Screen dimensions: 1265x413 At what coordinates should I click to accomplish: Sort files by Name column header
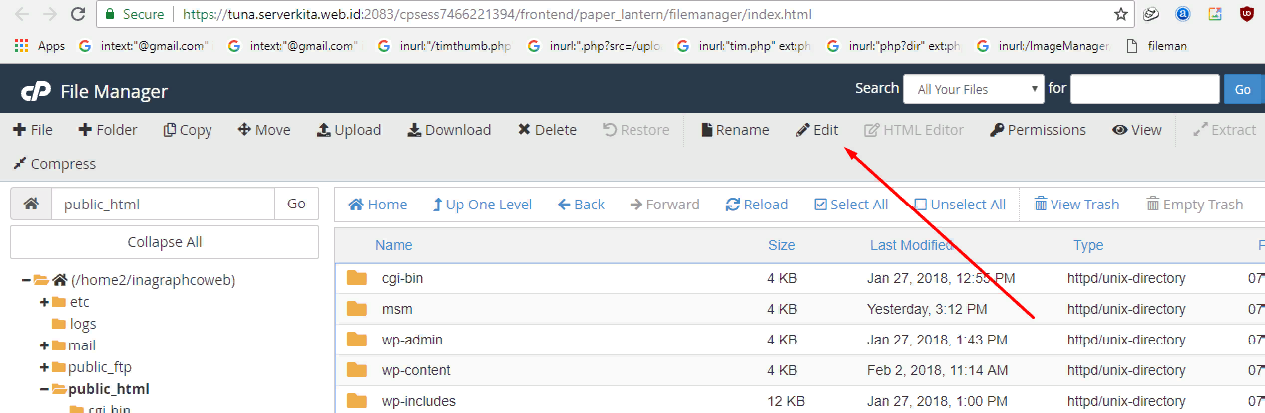point(393,245)
